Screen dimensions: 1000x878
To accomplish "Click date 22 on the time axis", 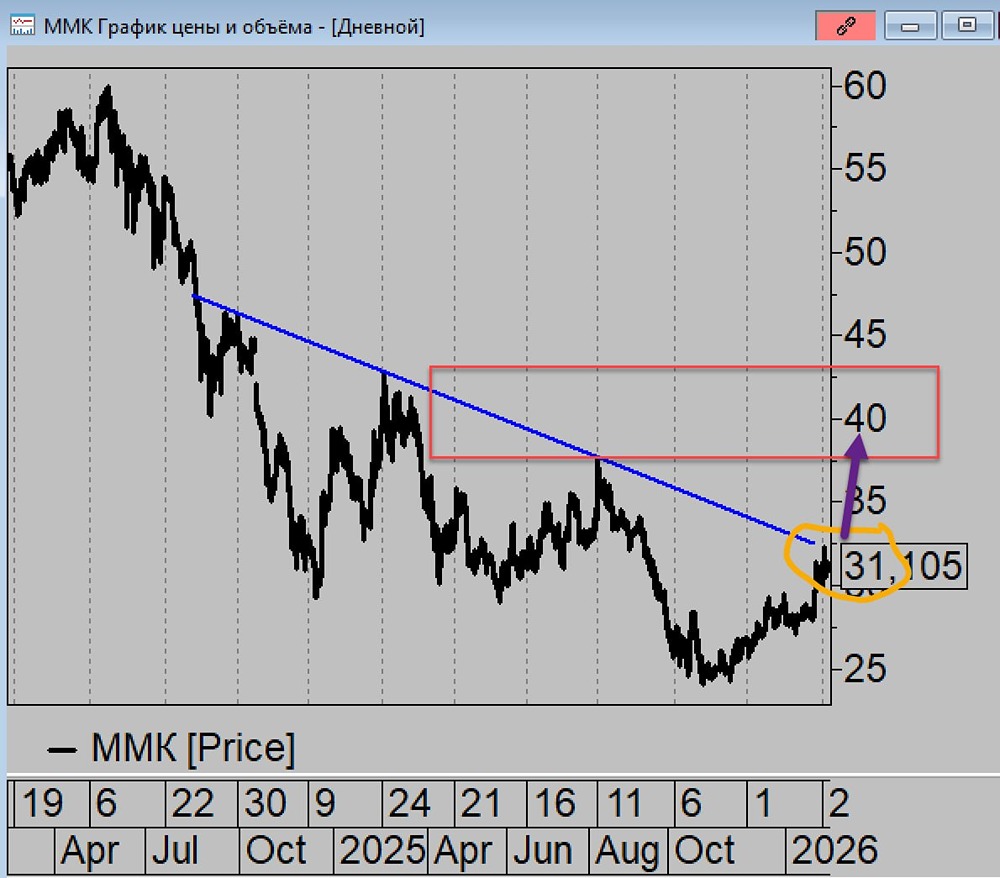I will [193, 803].
